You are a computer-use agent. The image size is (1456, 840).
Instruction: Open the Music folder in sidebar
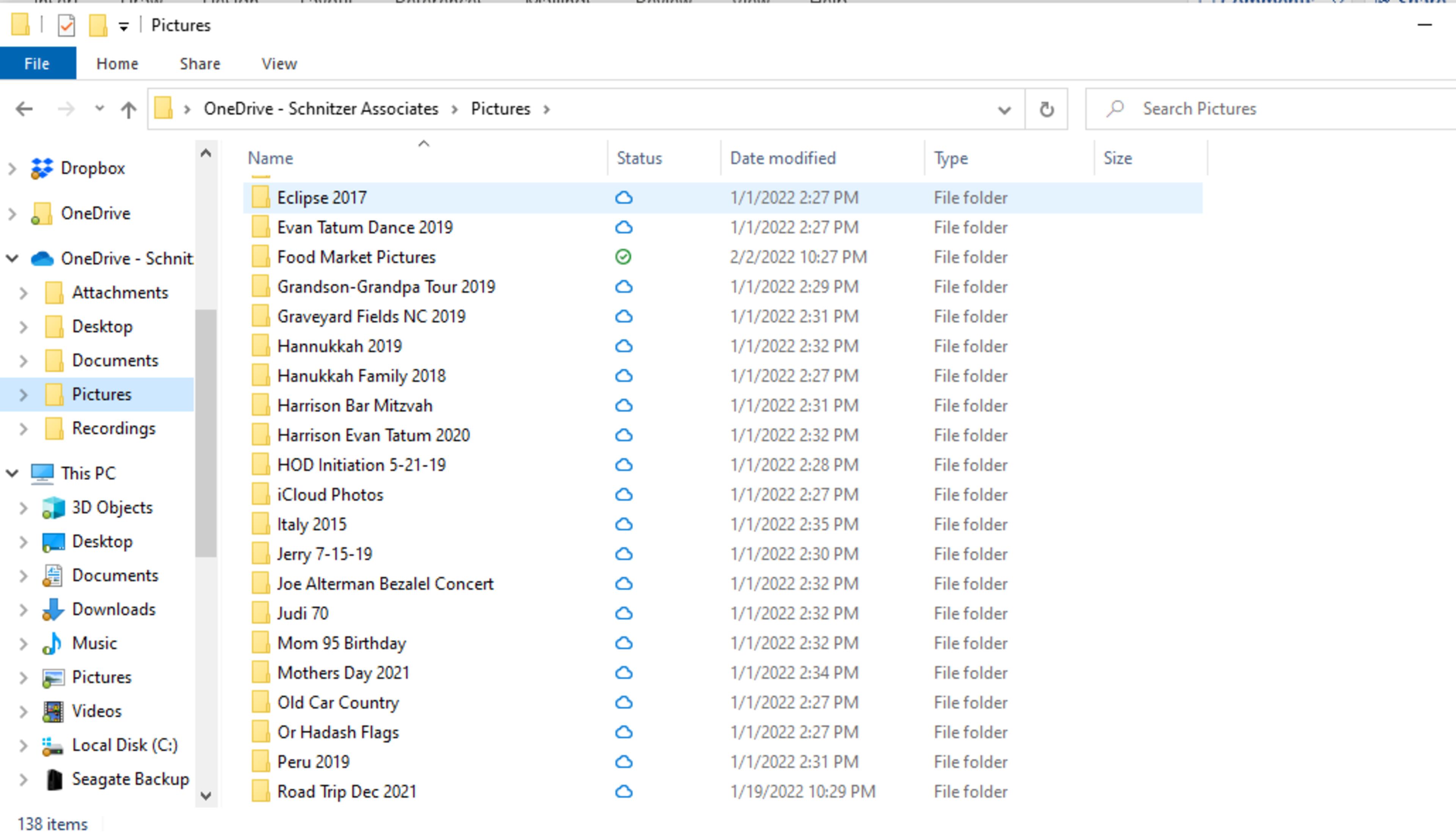[94, 643]
